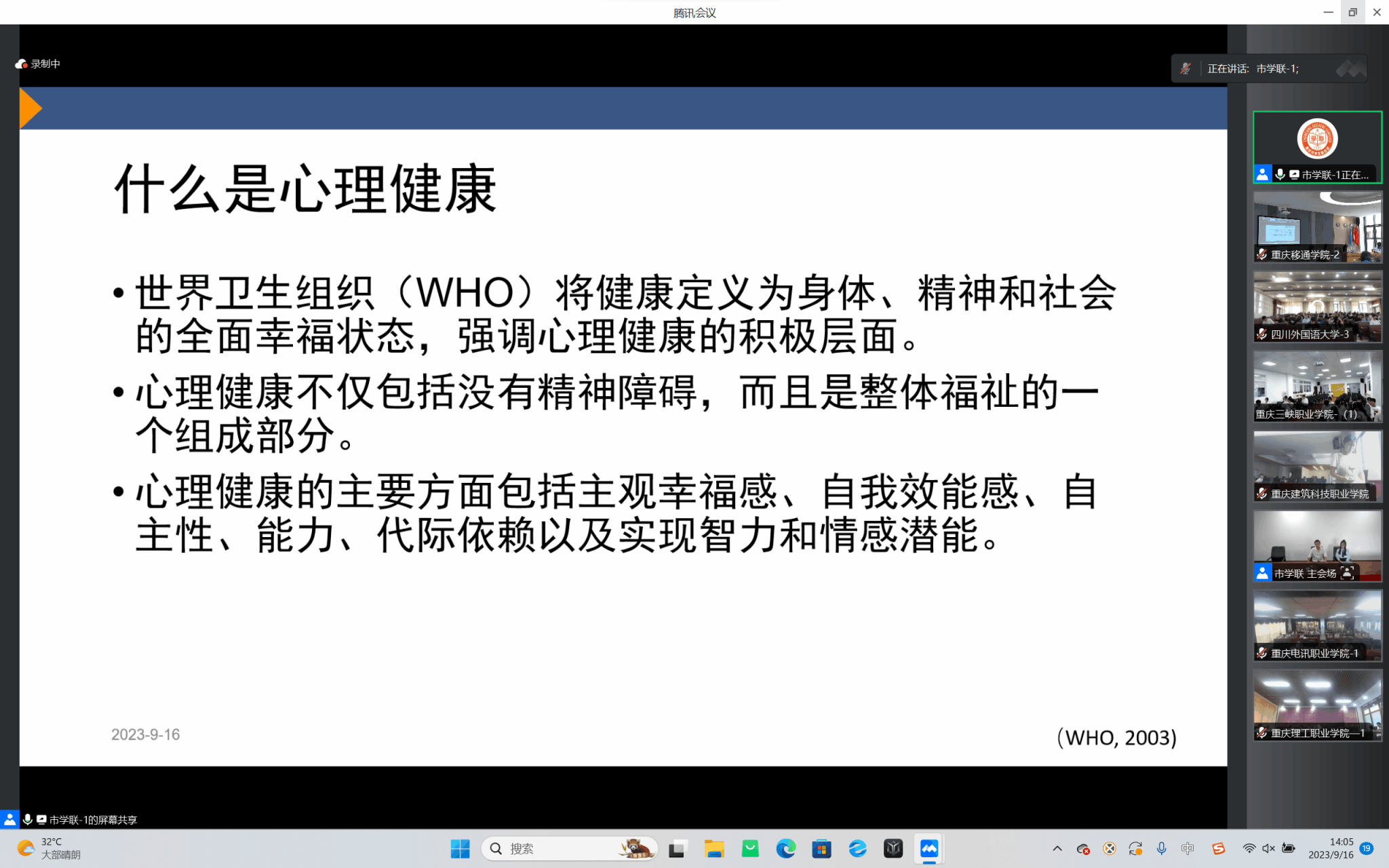Click the recording status cloud icon
Viewport: 1389px width, 868px height.
coord(21,64)
